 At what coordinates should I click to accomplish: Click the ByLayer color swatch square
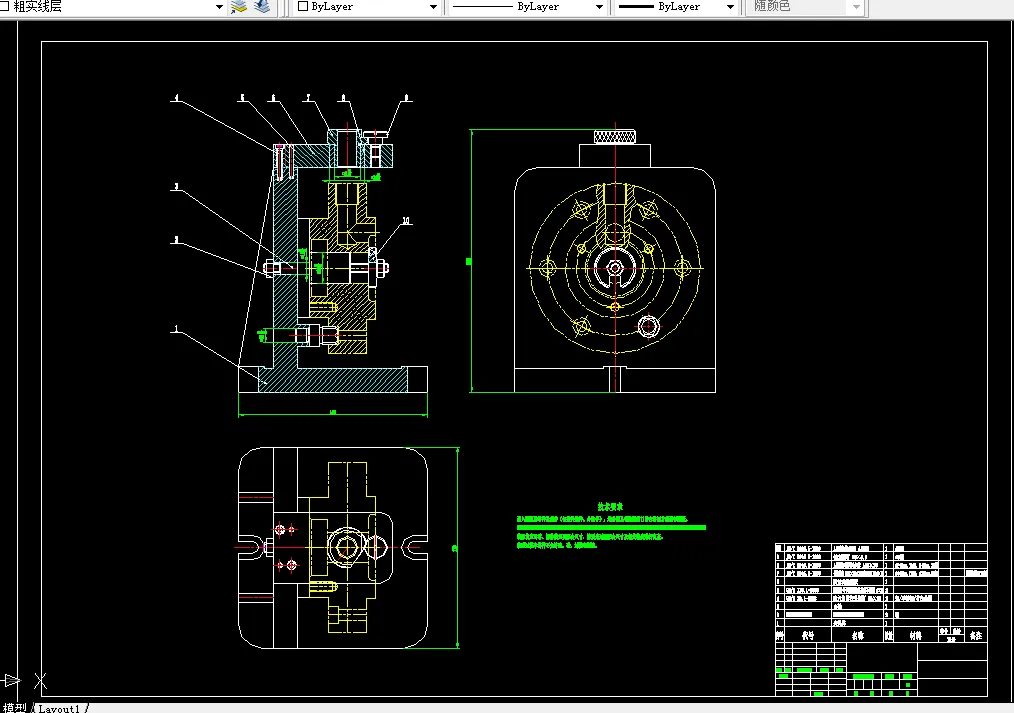[x=303, y=6]
